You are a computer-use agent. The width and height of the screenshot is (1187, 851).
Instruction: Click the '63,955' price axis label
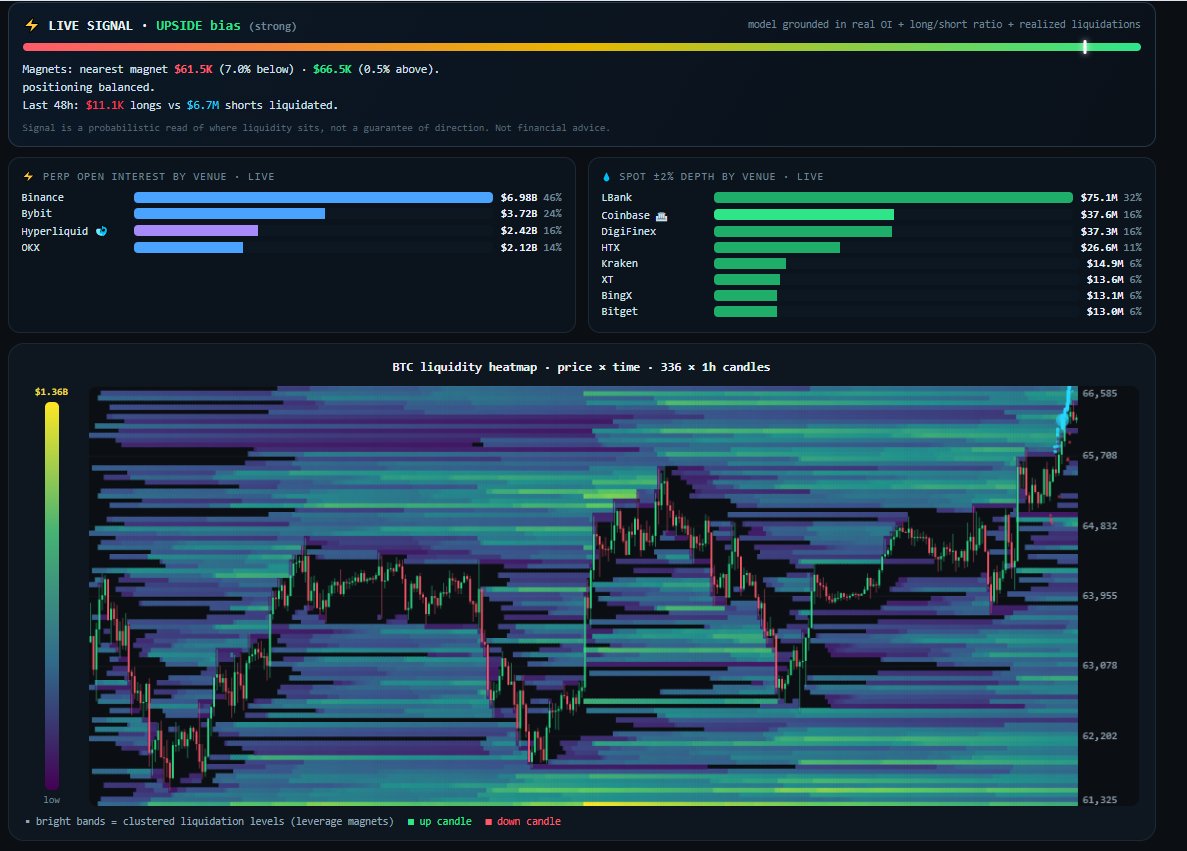click(x=1099, y=596)
